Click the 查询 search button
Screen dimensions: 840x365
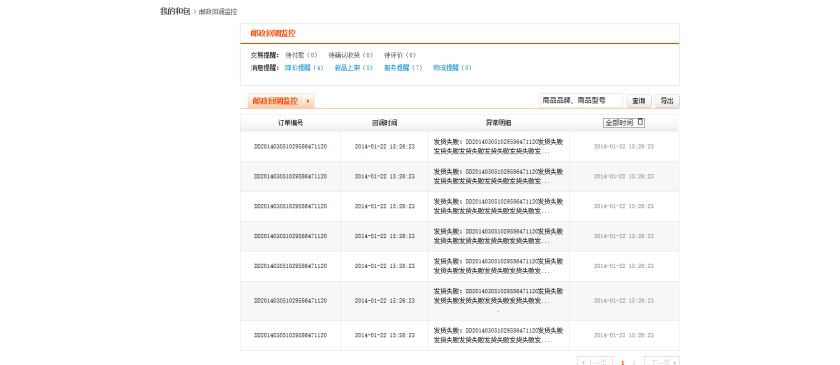[x=639, y=101]
